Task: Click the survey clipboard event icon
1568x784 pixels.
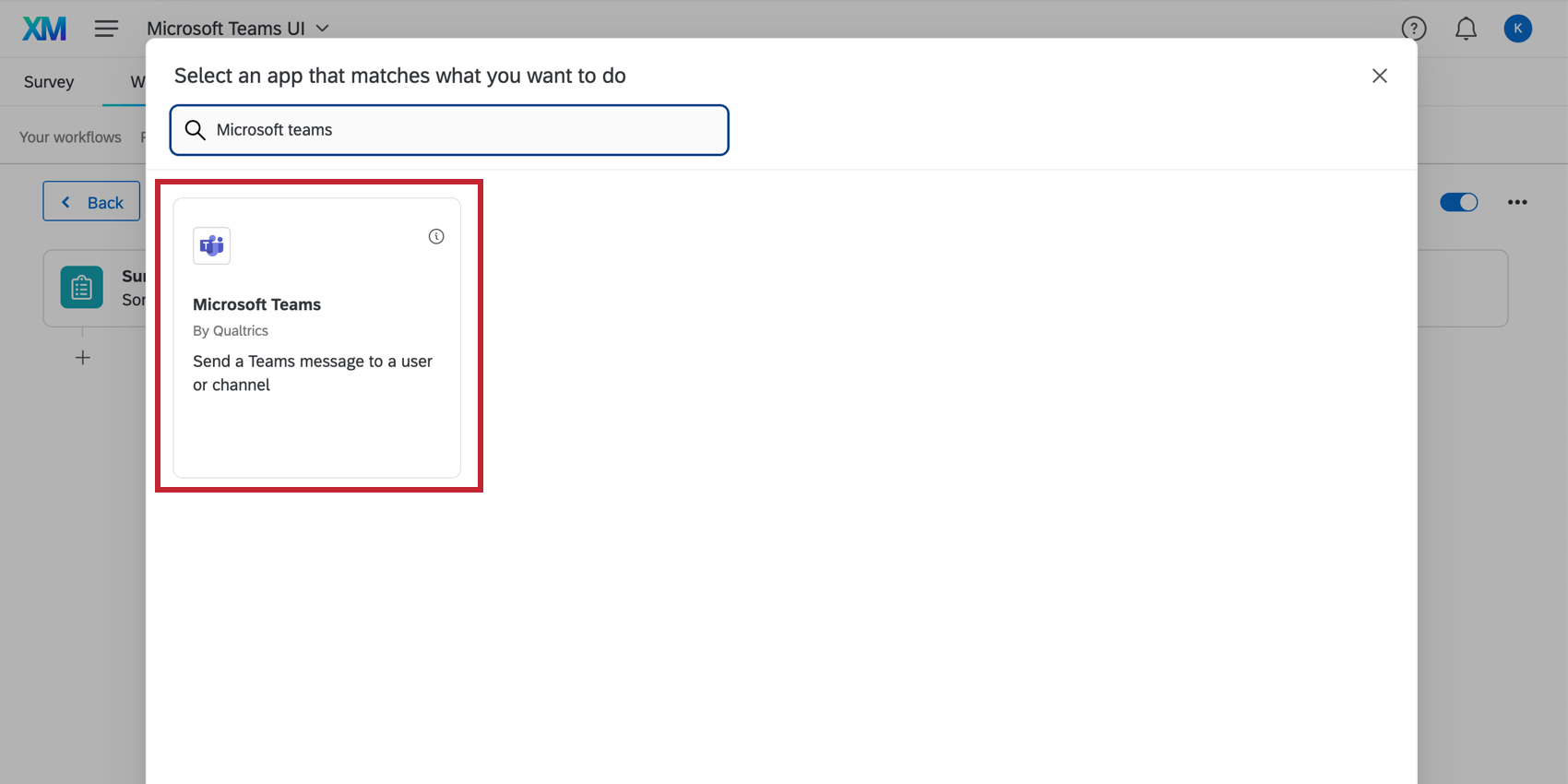Action: (x=81, y=288)
